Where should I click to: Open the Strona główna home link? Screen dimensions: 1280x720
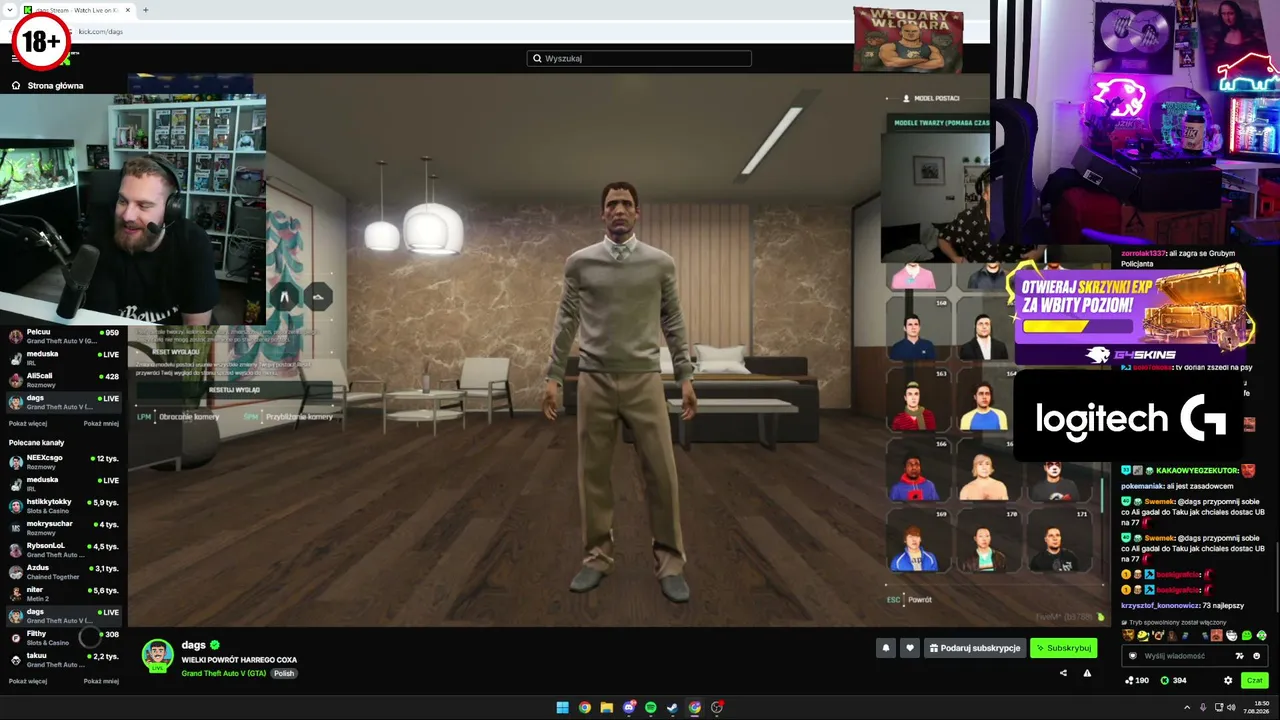(x=47, y=86)
